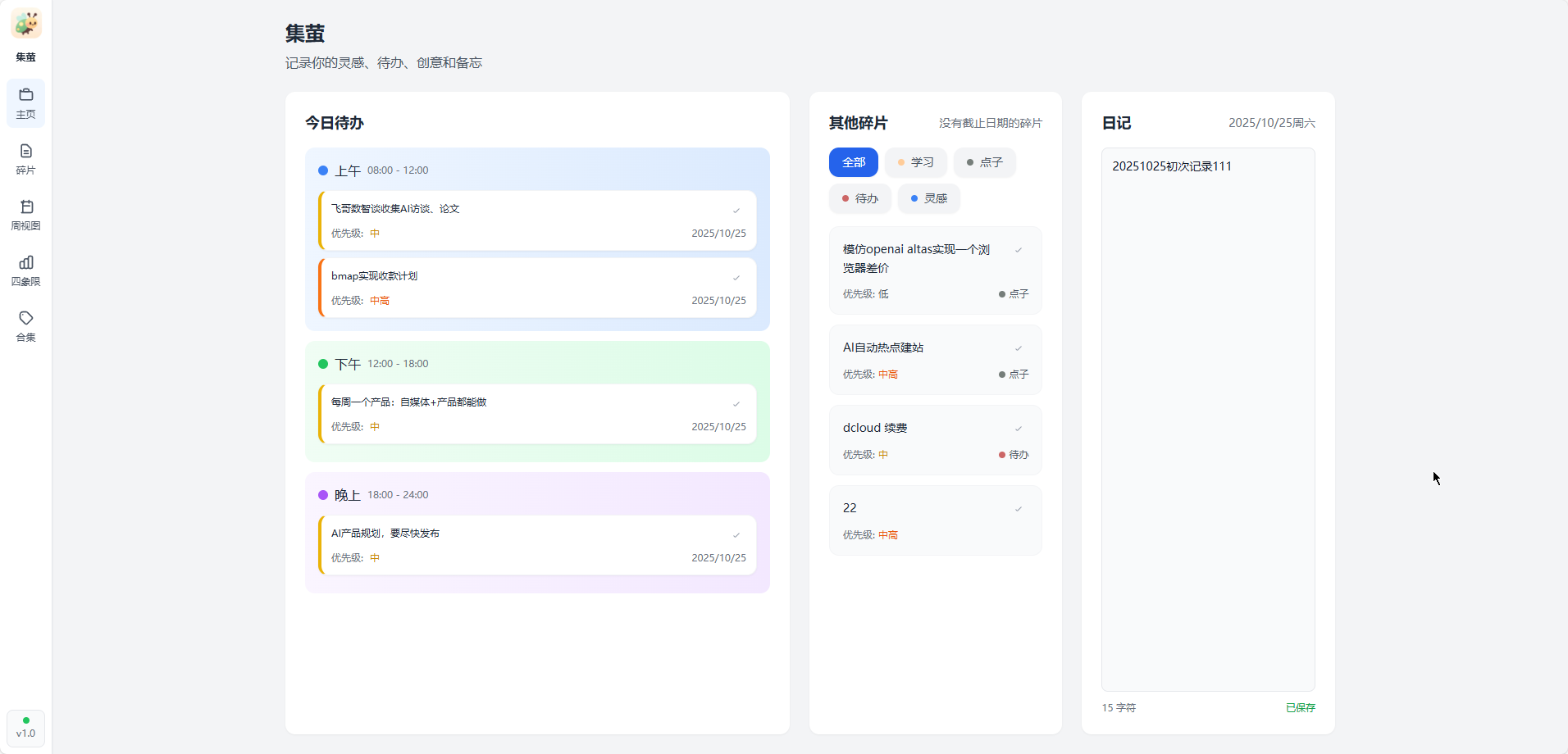Click the 集萤 app logo
The image size is (1568, 754).
tap(25, 24)
